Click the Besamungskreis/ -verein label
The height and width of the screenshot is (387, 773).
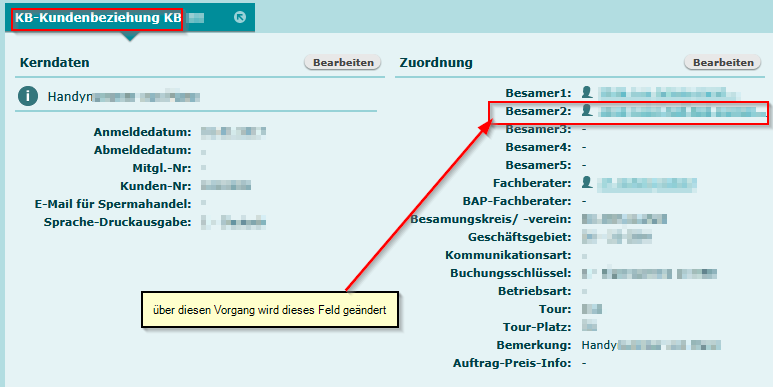491,219
